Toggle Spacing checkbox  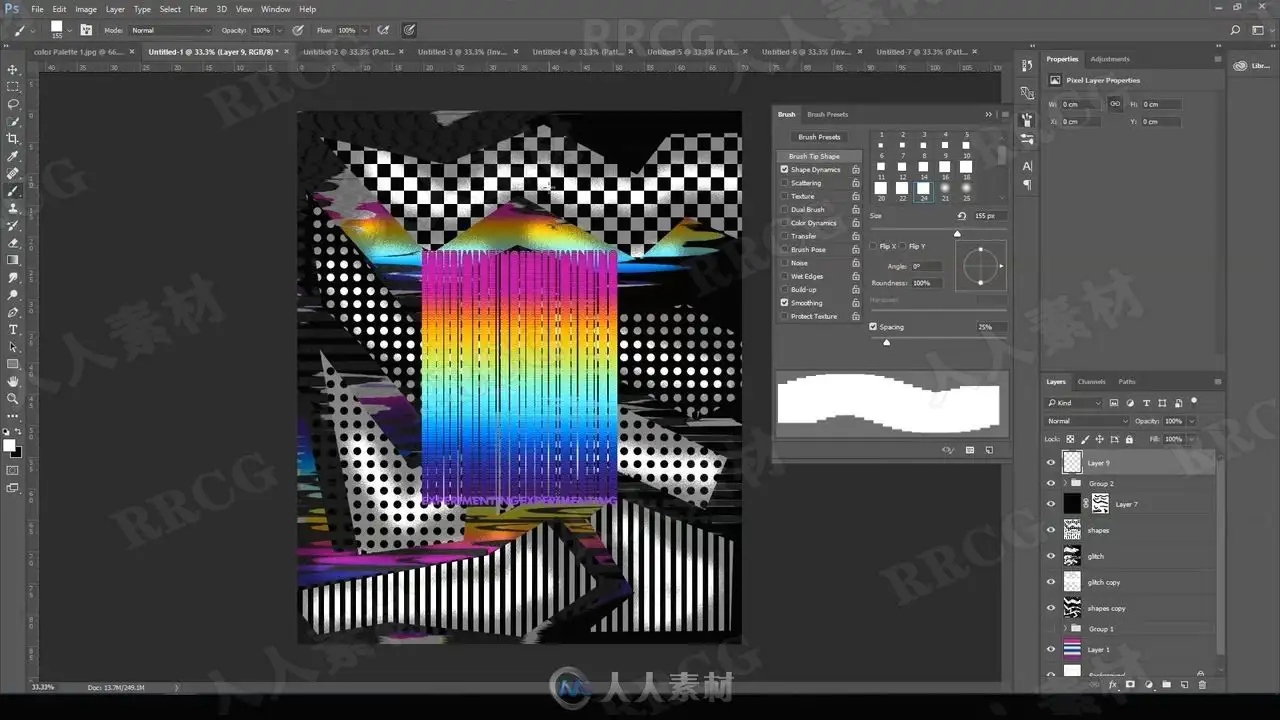pyautogui.click(x=873, y=327)
